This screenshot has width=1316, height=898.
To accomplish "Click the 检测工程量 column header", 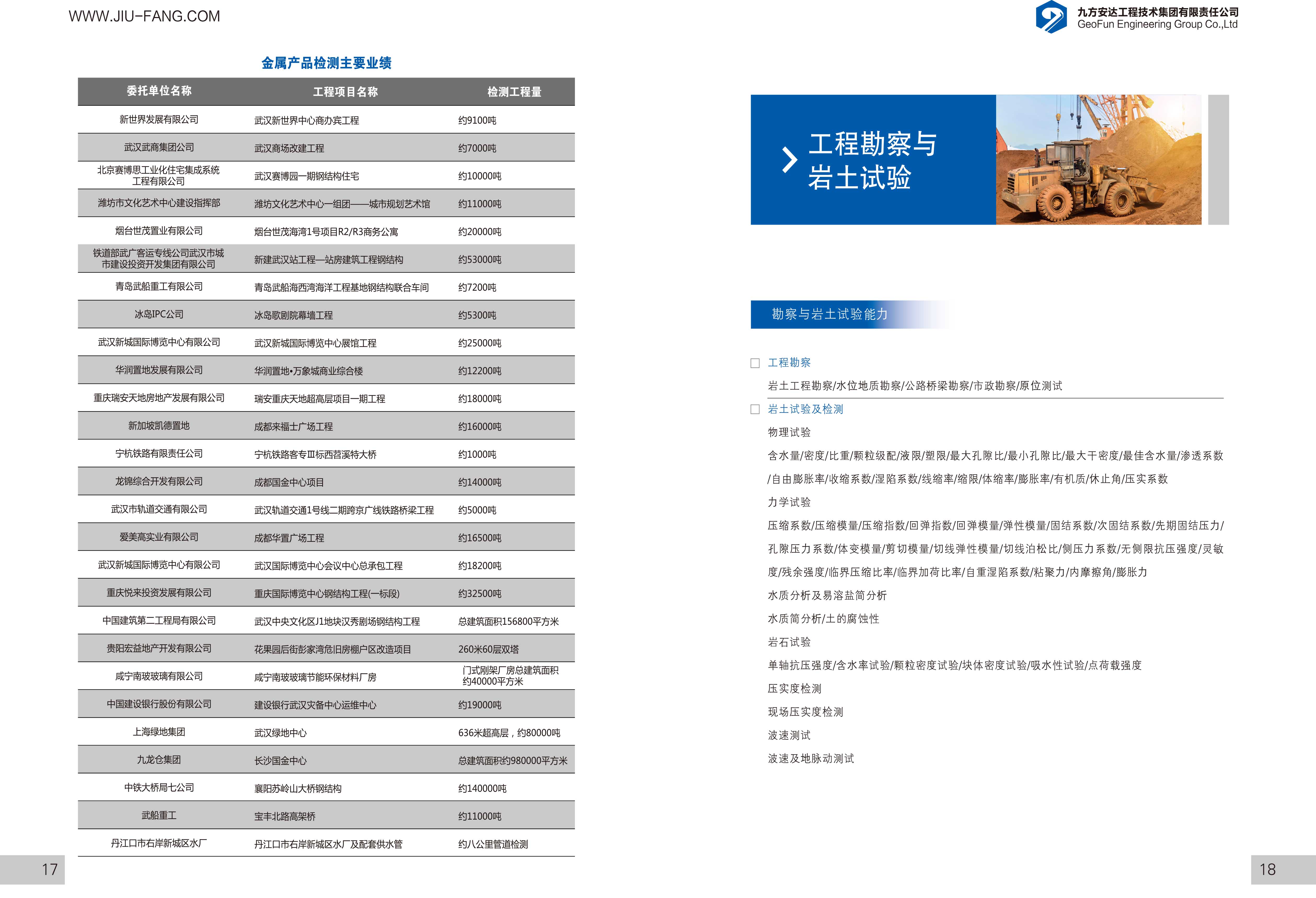I will [514, 92].
